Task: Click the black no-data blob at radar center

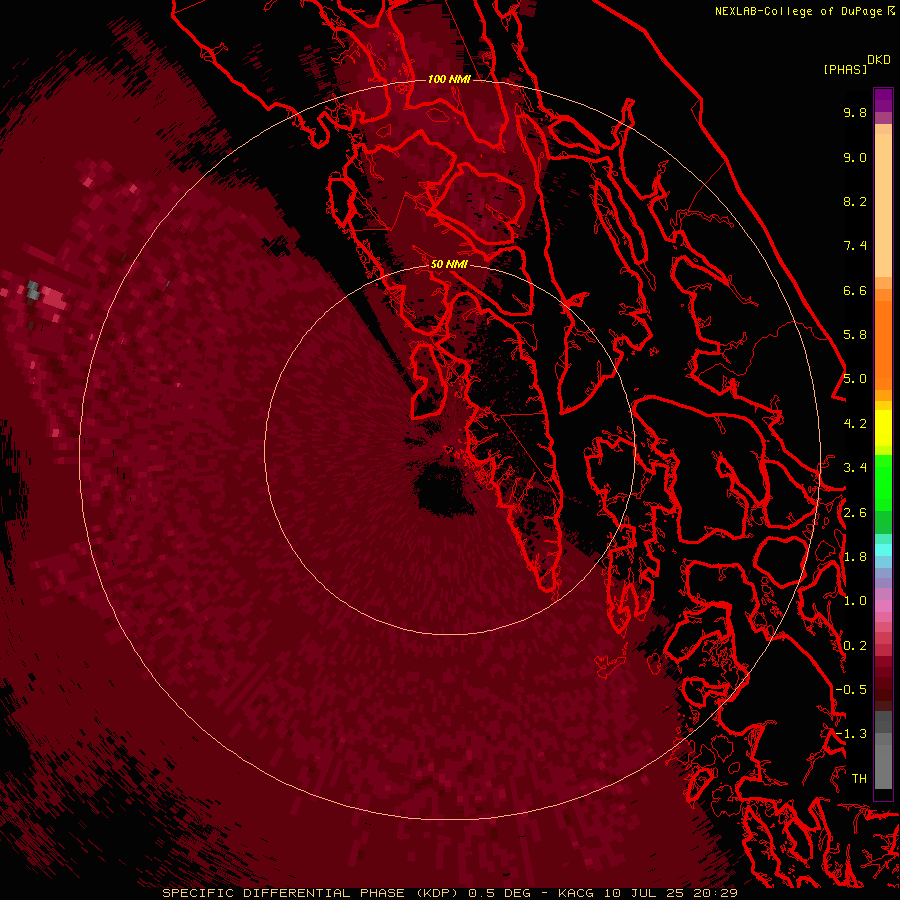Action: point(444,489)
